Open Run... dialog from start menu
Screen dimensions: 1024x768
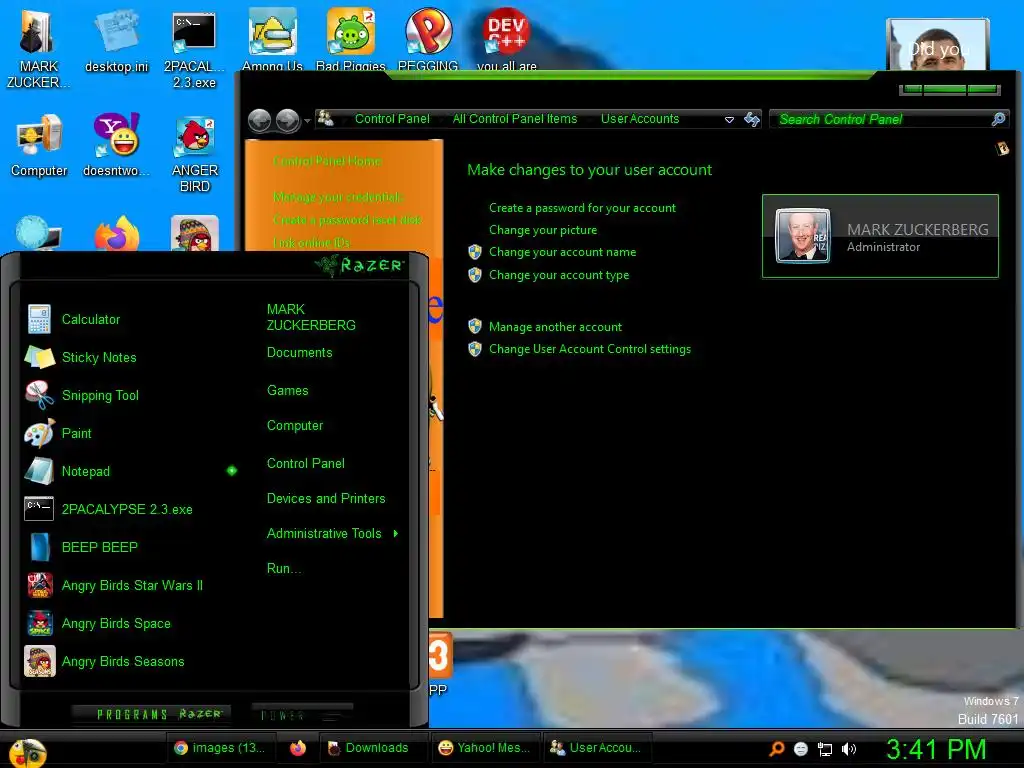click(x=284, y=568)
